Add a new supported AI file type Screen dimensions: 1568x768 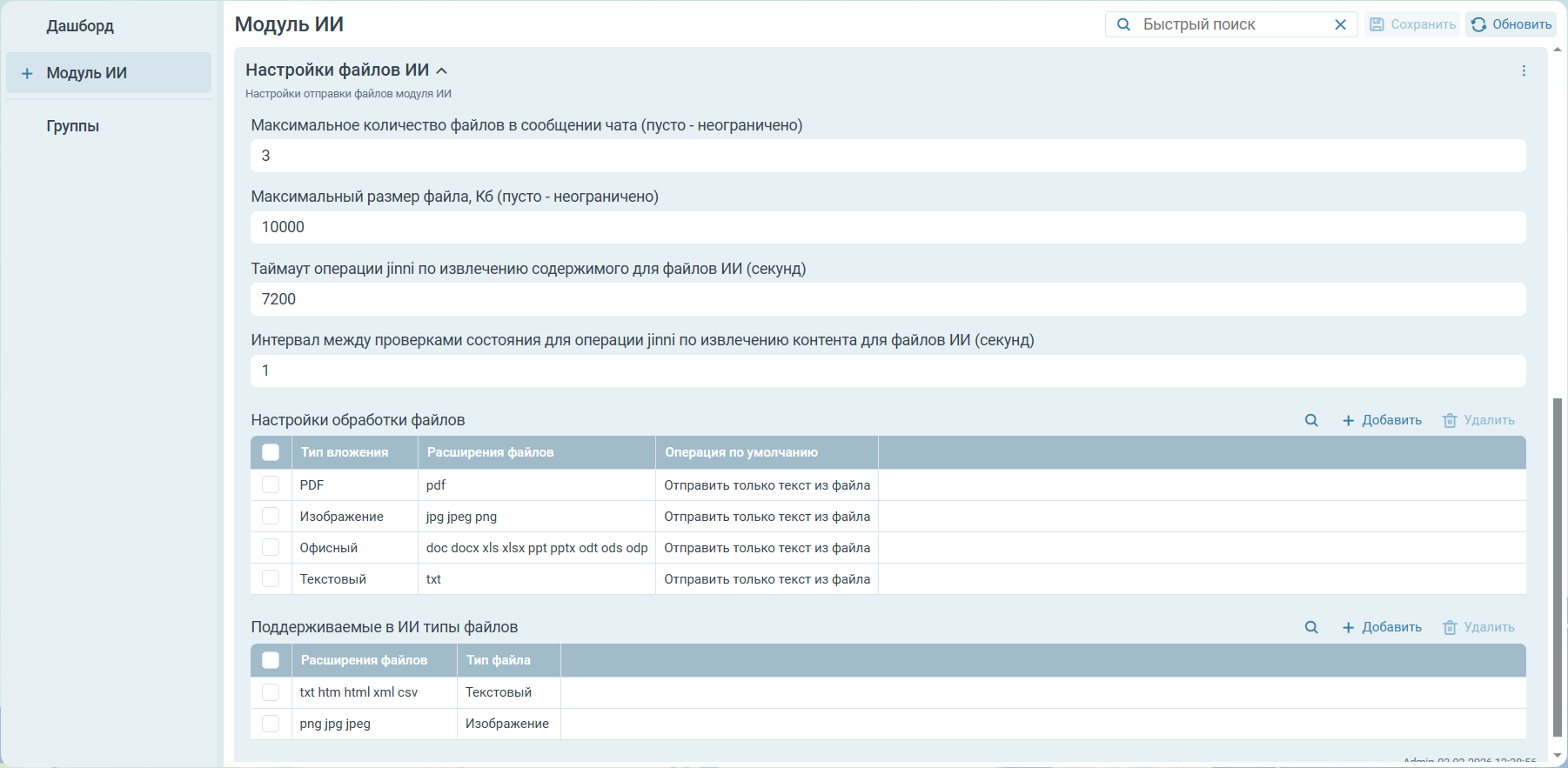click(x=1382, y=627)
